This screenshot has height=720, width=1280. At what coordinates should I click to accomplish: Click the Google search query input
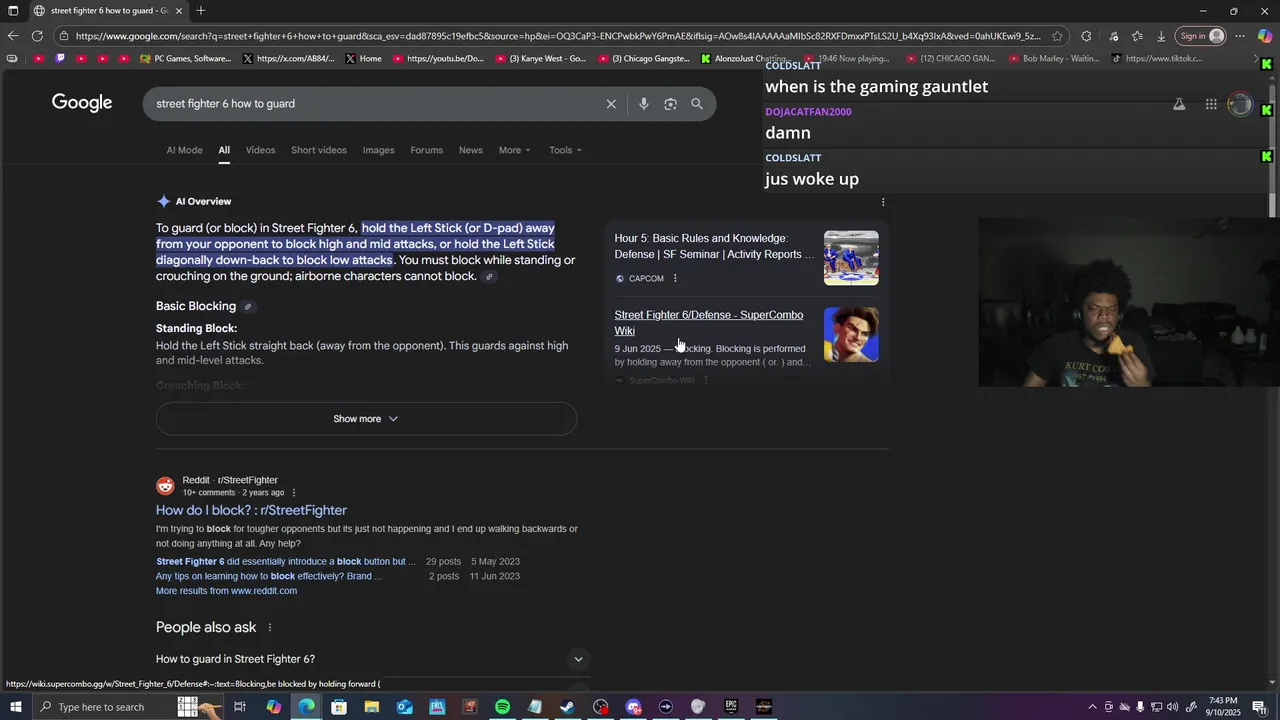pos(375,104)
